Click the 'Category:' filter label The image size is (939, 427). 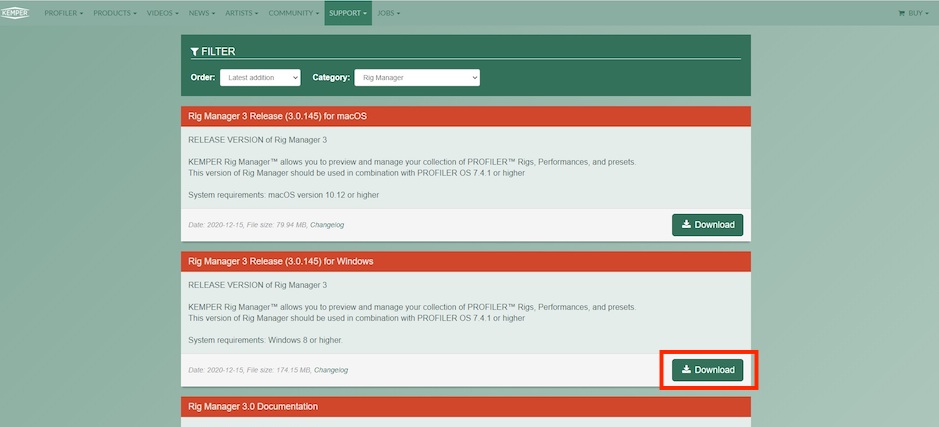(331, 77)
